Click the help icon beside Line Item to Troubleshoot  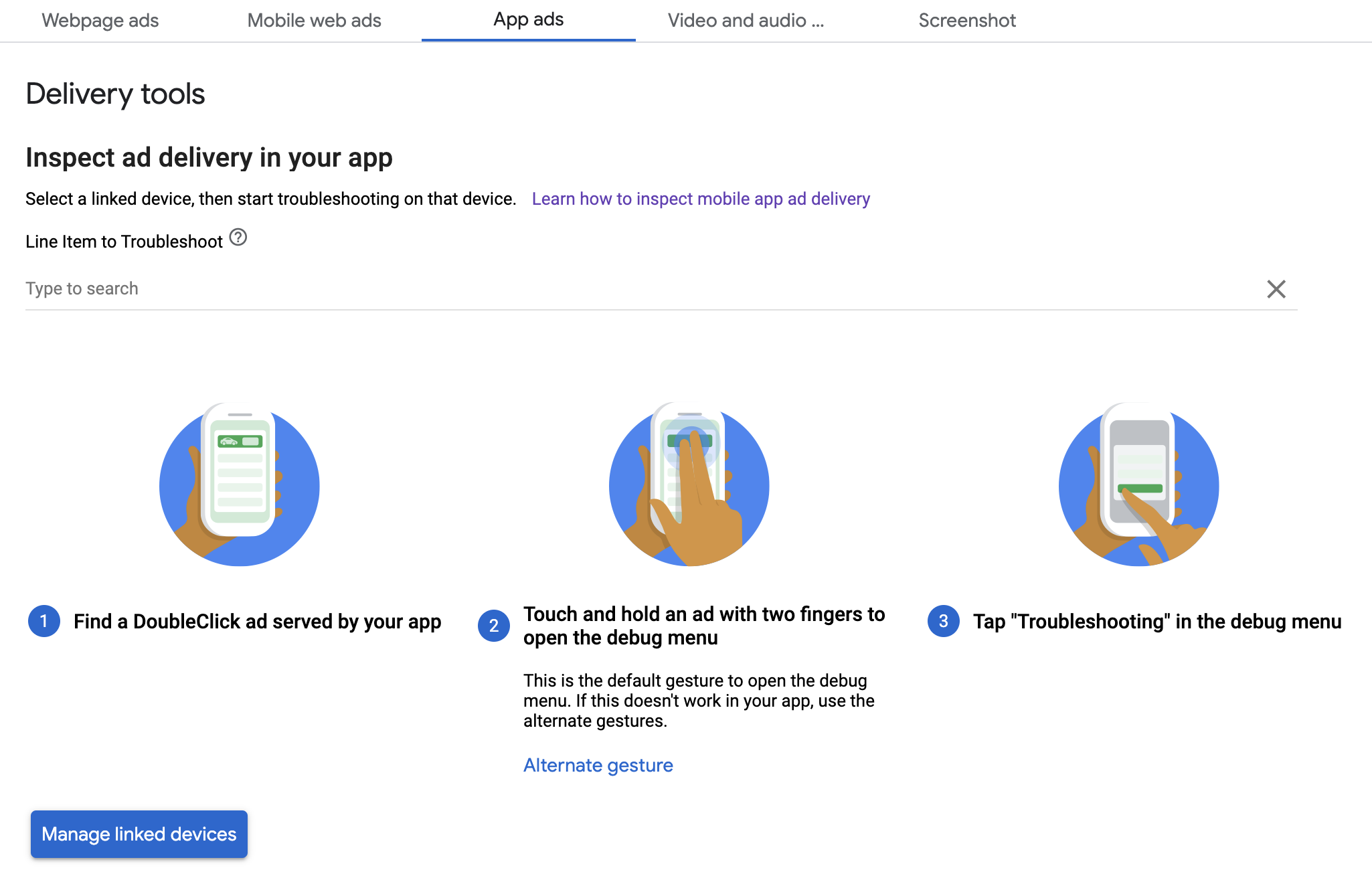[x=238, y=238]
